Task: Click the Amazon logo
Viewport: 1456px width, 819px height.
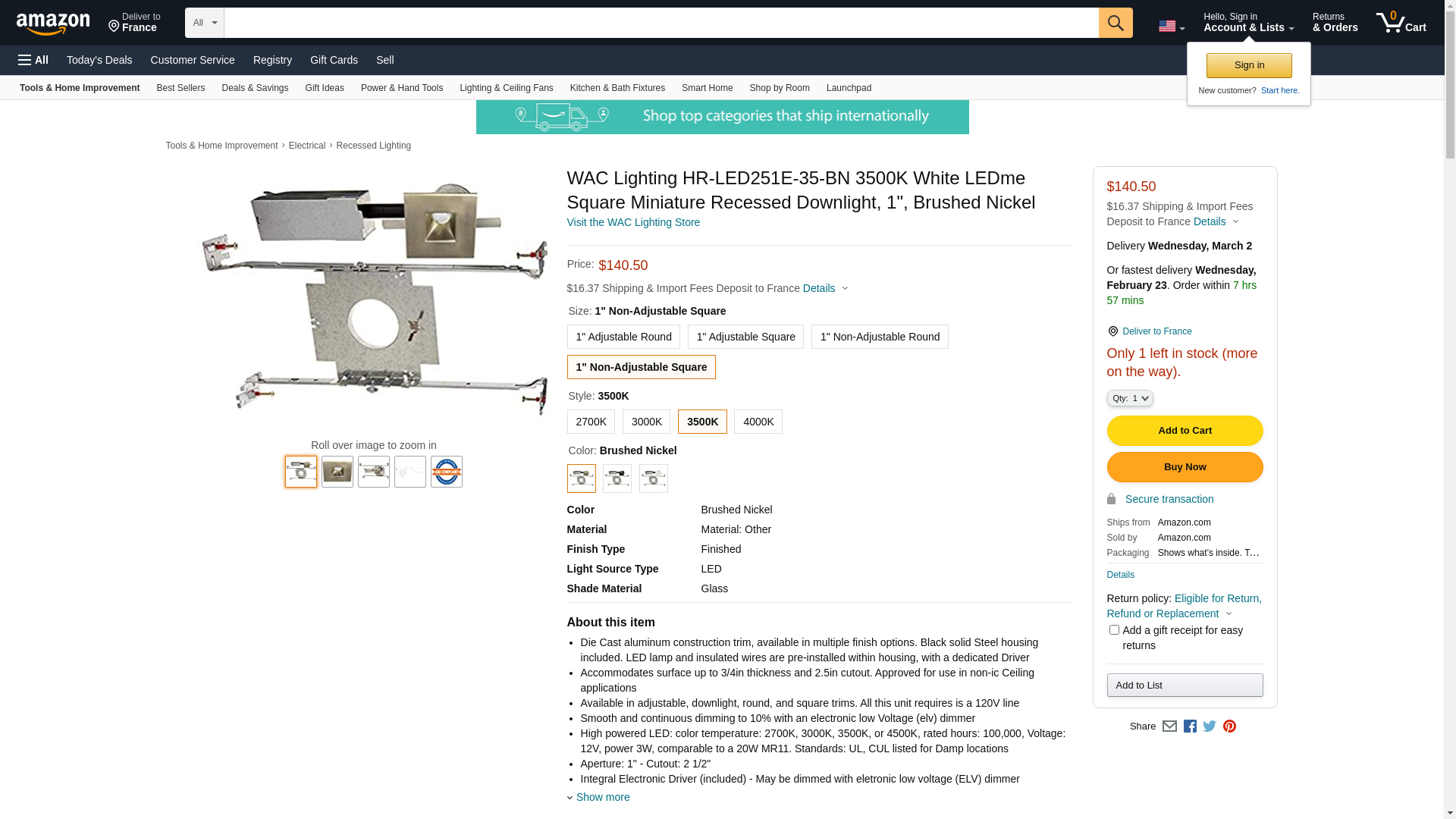Action: click(53, 24)
